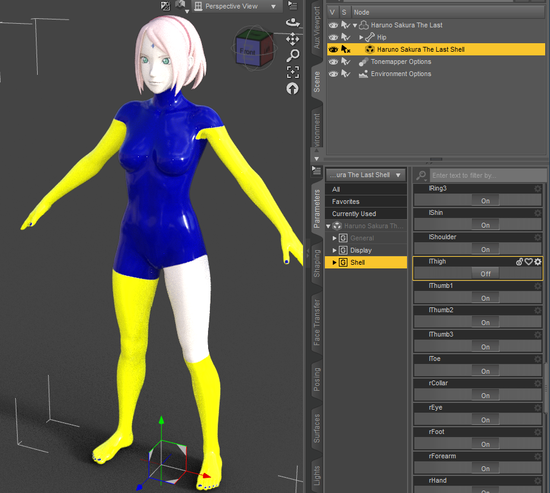Select the viewport orbit/rotate camera tool
This screenshot has width=550, height=493.
click(x=292, y=23)
